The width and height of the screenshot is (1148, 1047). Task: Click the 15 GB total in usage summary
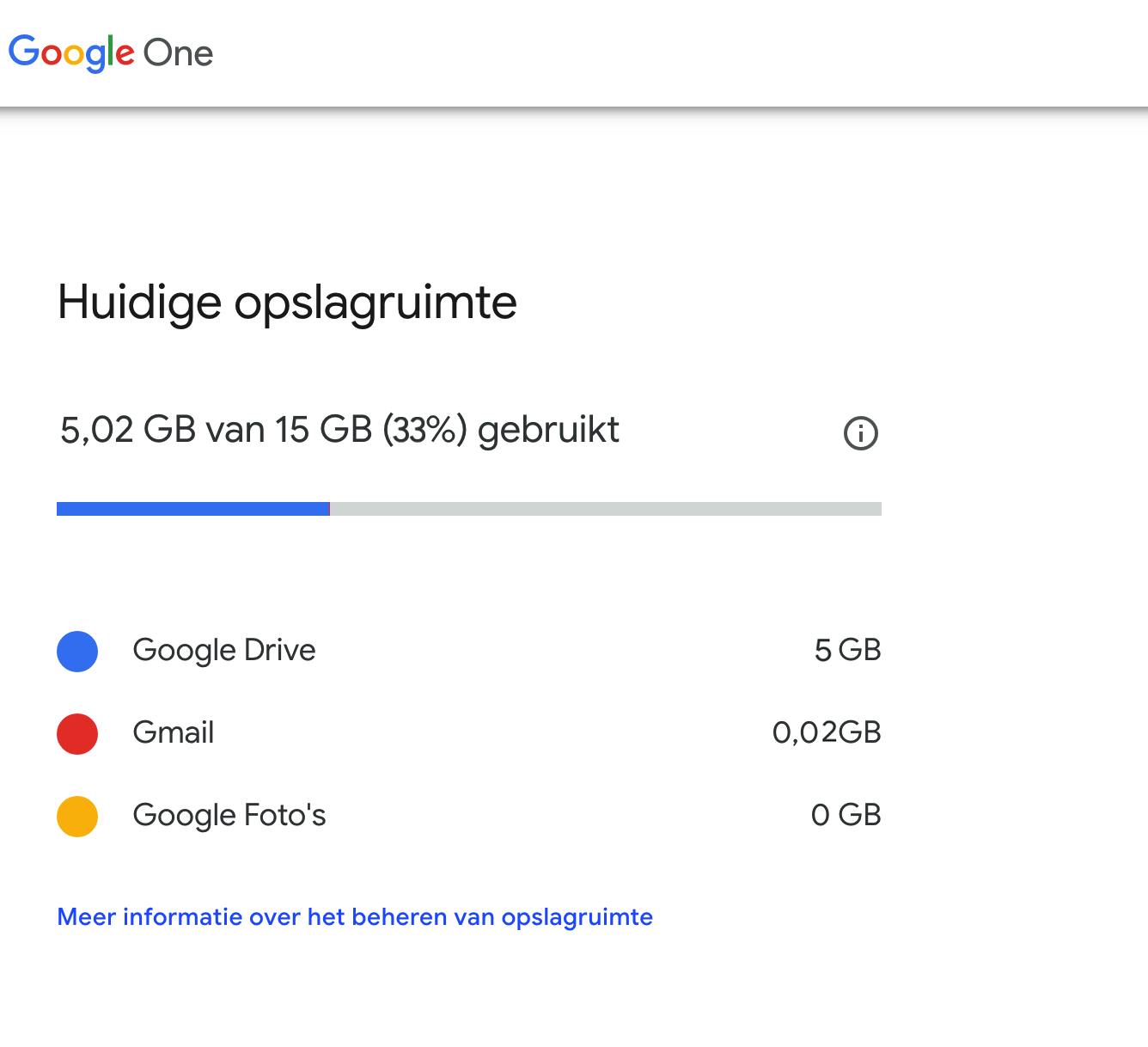coord(323,430)
